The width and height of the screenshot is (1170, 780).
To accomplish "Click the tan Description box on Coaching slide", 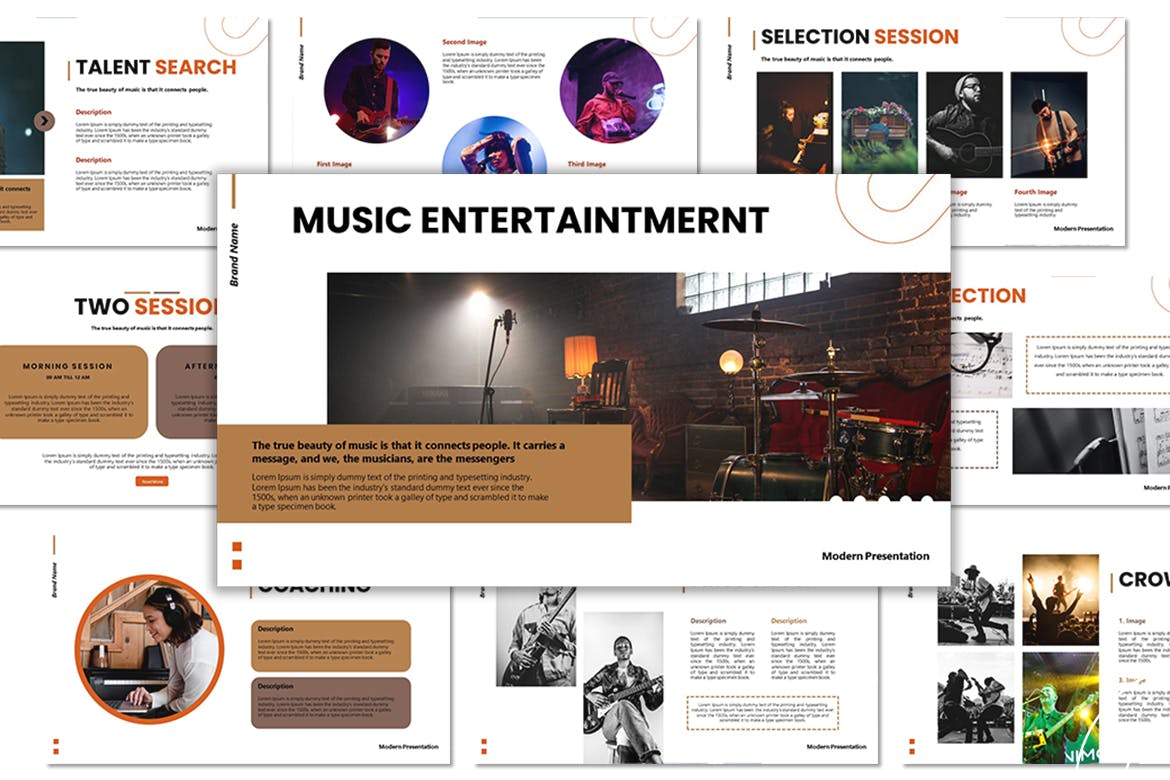I will click(330, 645).
